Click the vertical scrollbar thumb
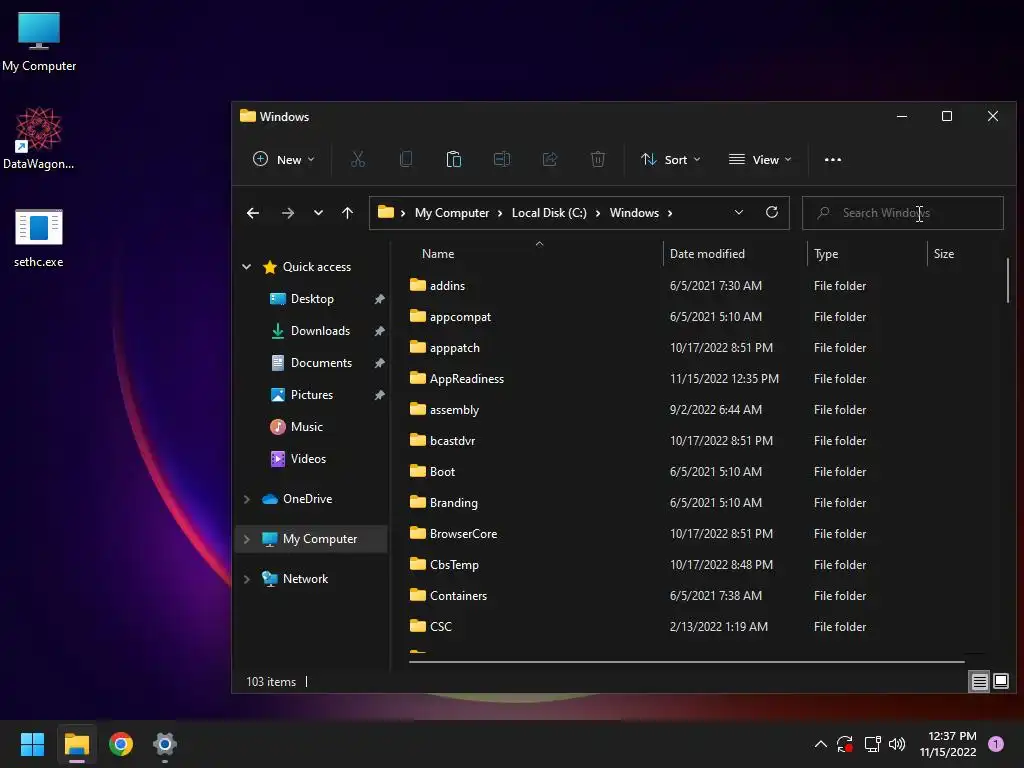Screen dimensions: 1024x768 [x=1008, y=280]
